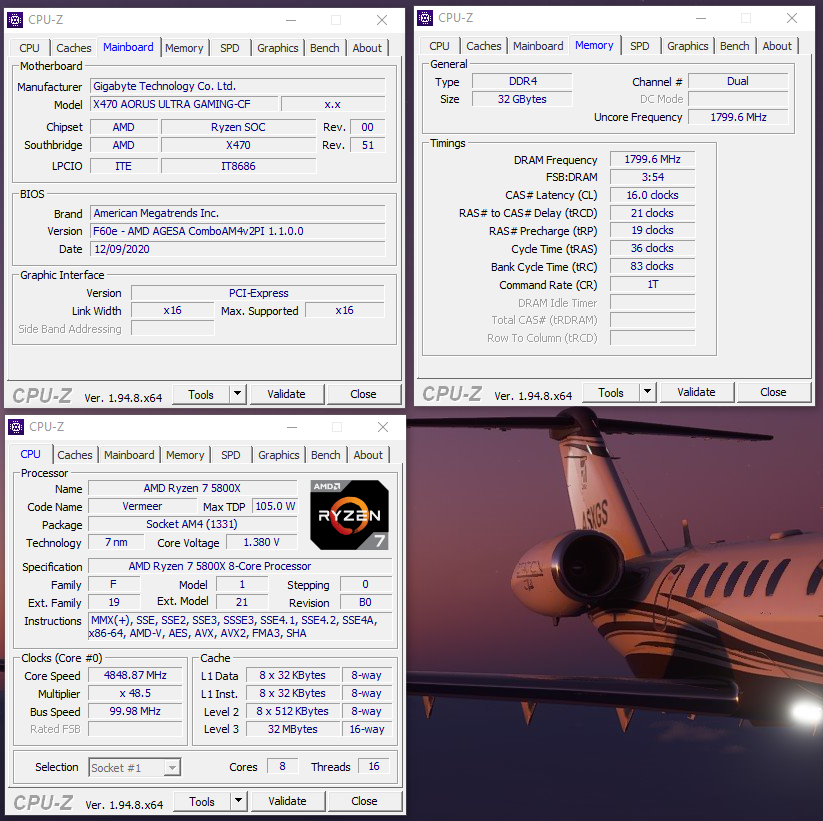Image resolution: width=823 pixels, height=821 pixels.
Task: Select Command Rate '1T' value
Action: (652, 284)
